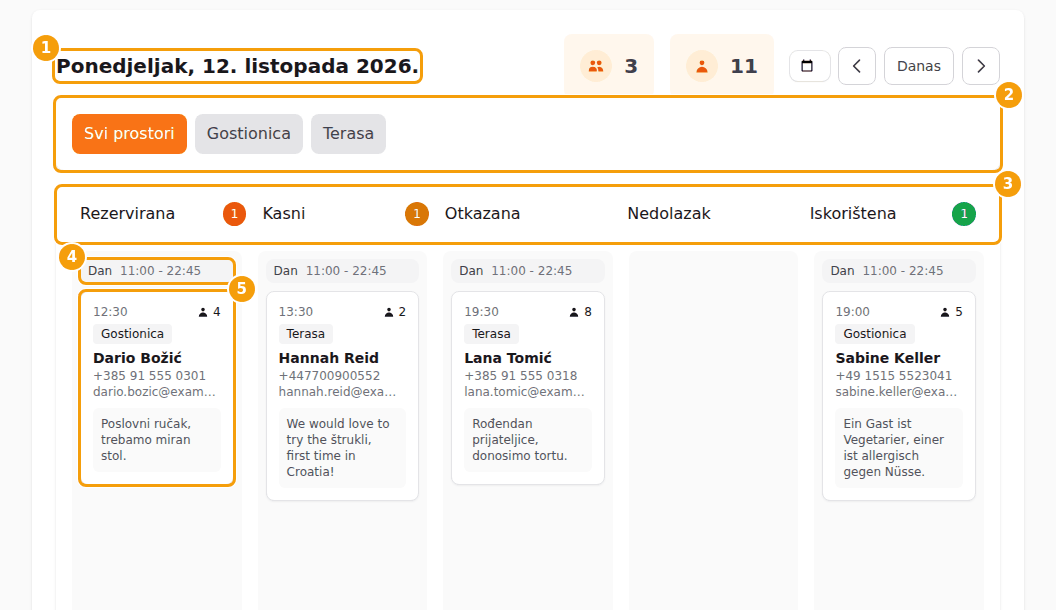Click phone number +49 1515 5523041
Screen dimensions: 1056x610
point(894,376)
